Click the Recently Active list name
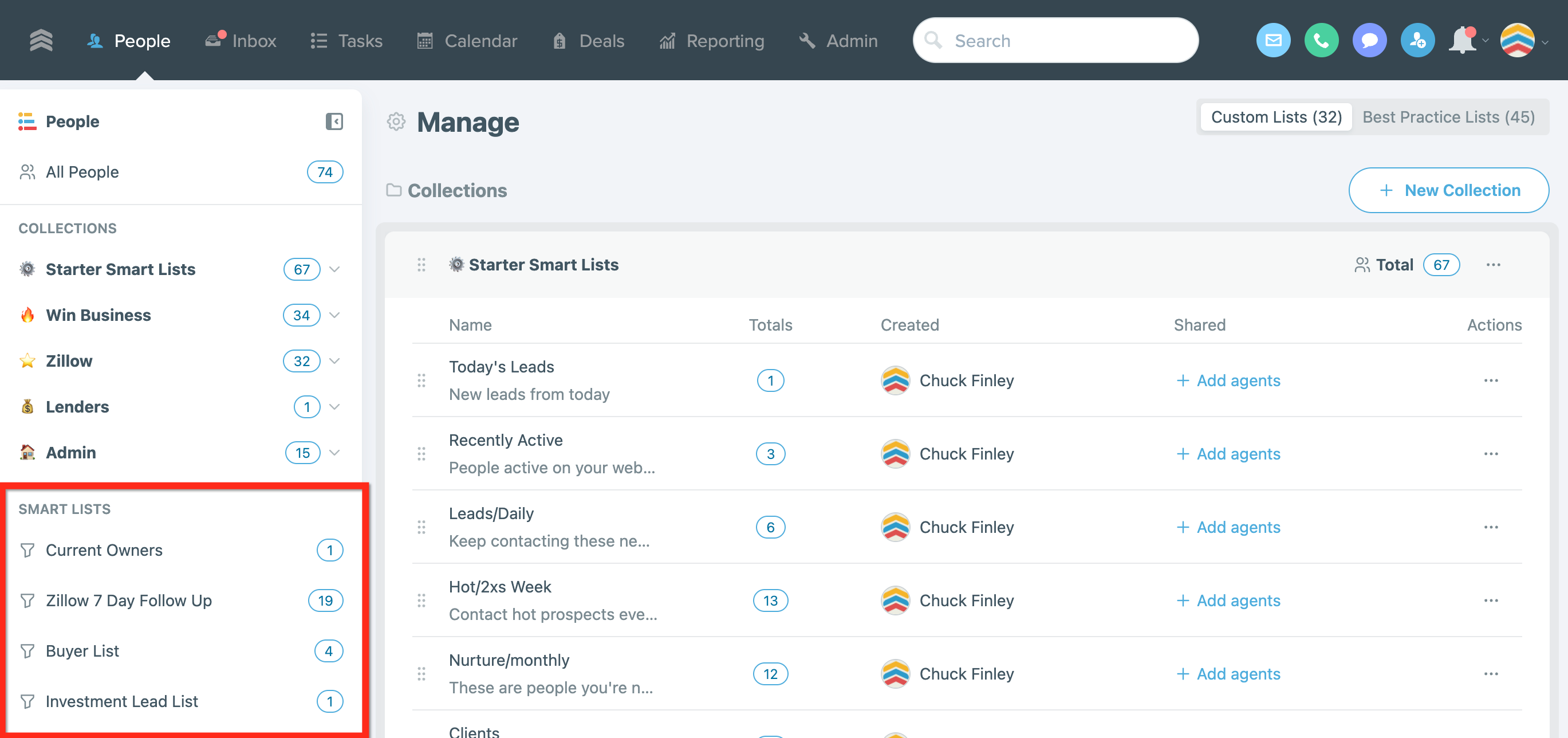Screen dimensions: 1568x738 click(506, 440)
